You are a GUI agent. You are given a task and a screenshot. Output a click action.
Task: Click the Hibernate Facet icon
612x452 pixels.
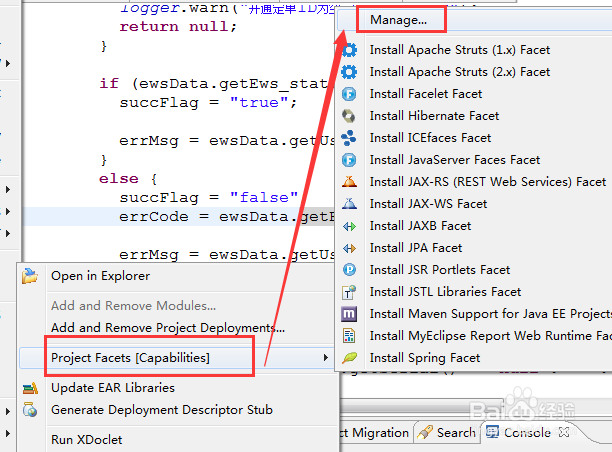click(349, 116)
